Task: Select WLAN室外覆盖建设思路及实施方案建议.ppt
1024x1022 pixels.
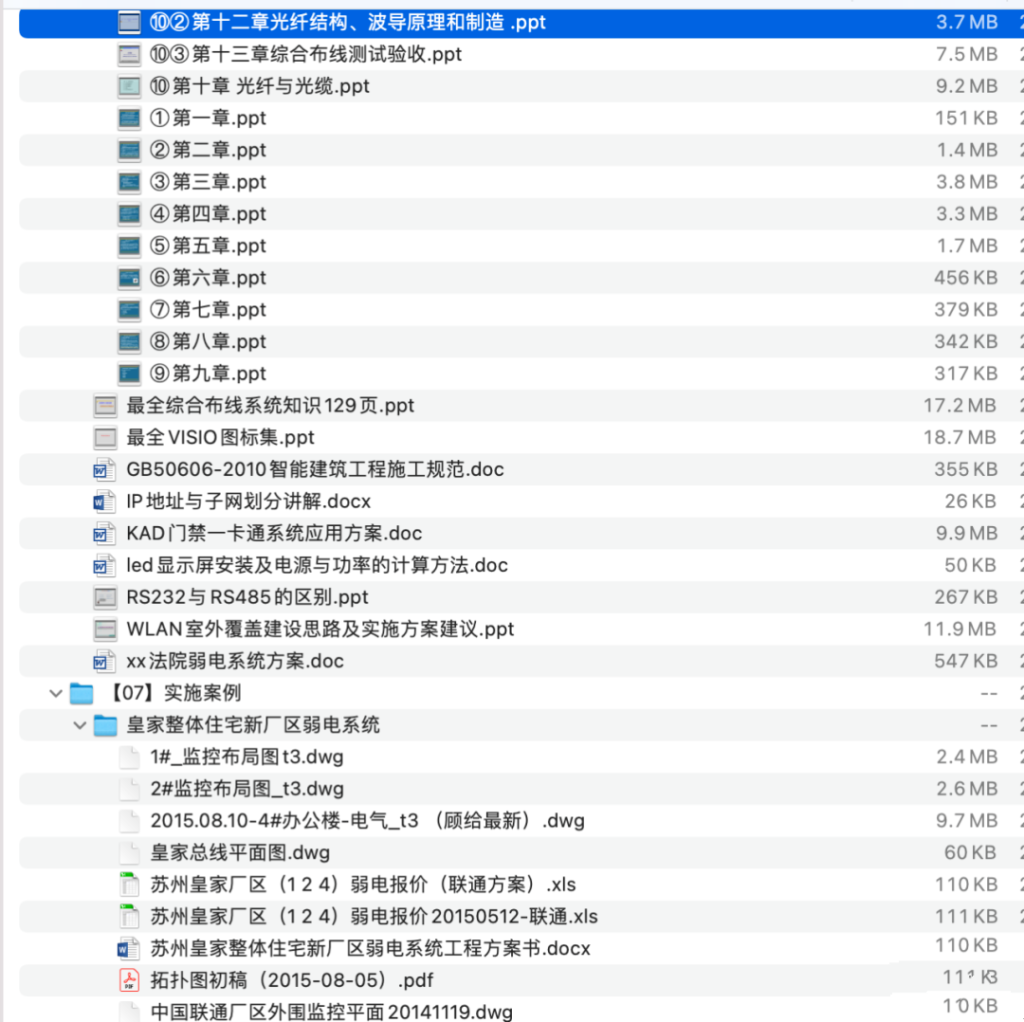Action: 320,629
